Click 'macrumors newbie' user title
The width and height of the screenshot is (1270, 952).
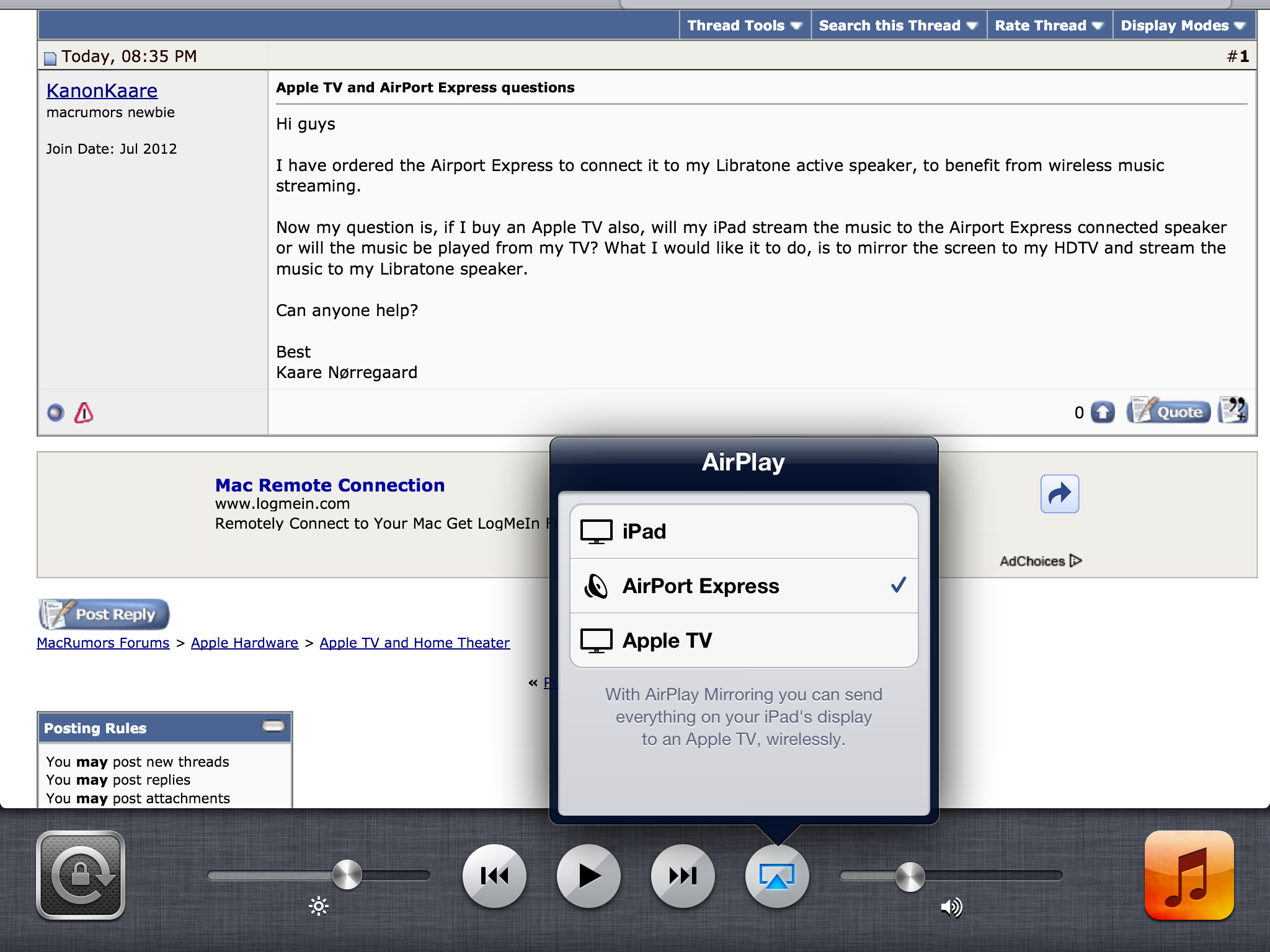[110, 112]
